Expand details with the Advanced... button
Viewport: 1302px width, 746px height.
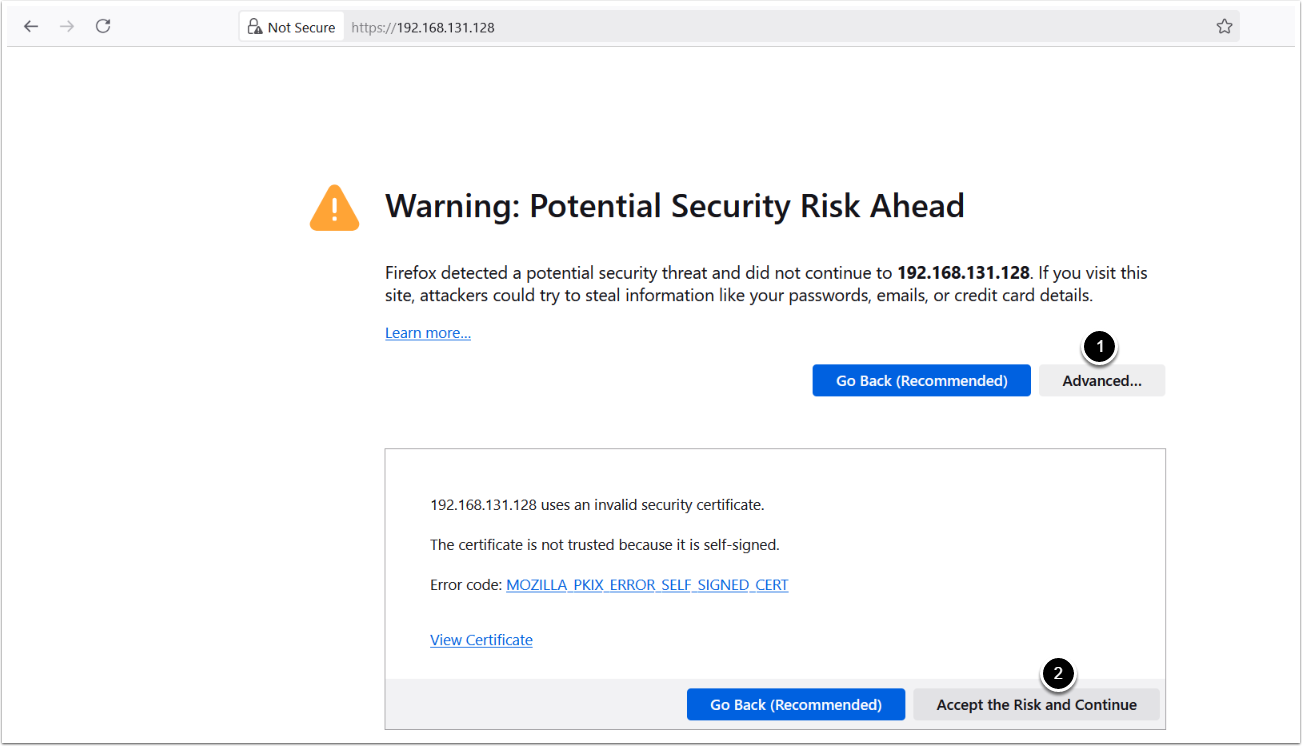1101,381
